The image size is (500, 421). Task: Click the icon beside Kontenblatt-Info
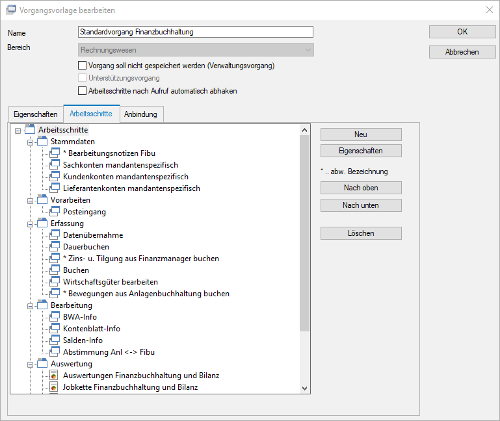click(55, 329)
